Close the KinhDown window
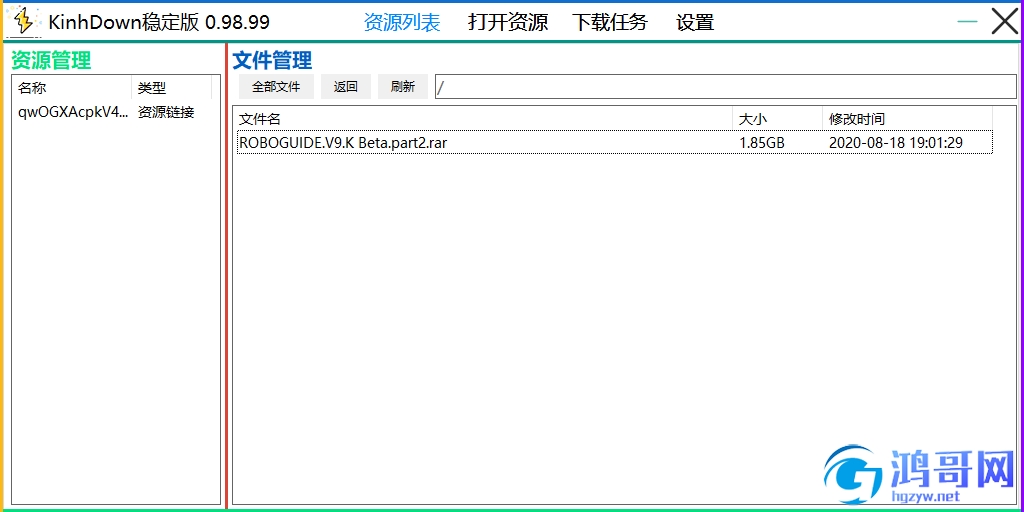 (1004, 22)
